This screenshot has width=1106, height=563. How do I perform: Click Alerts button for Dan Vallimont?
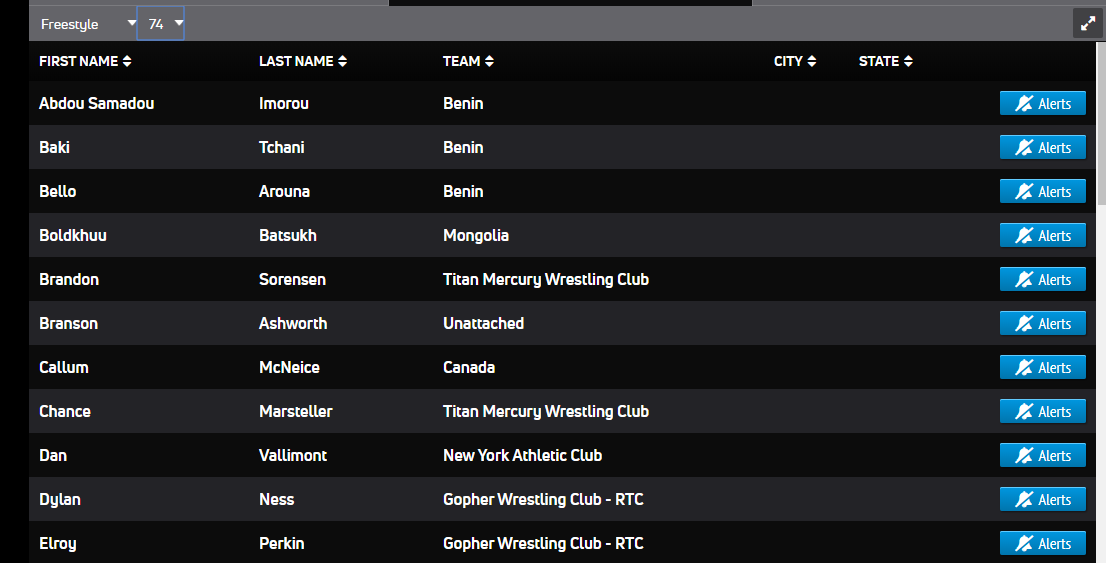1043,455
